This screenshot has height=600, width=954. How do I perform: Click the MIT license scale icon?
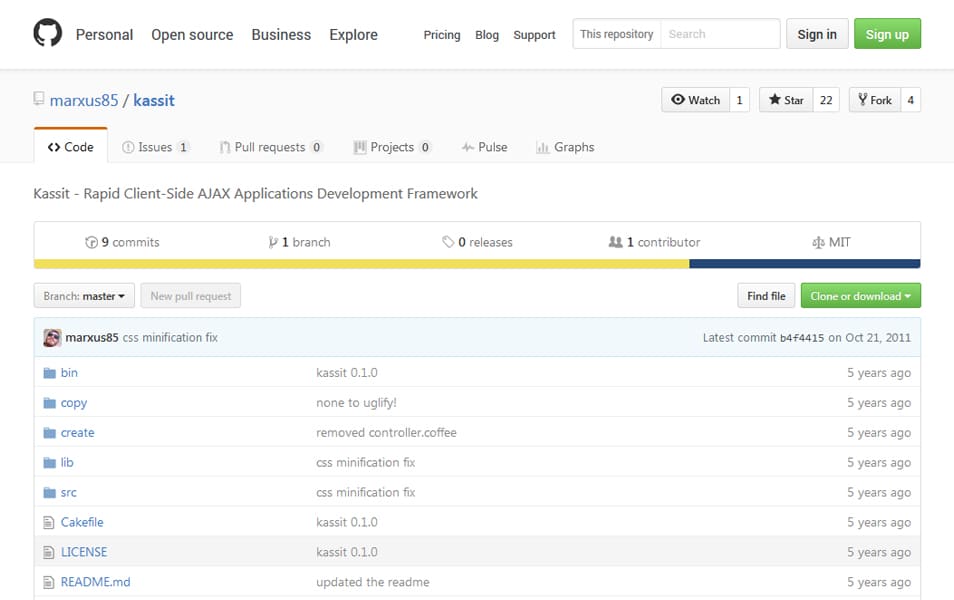[818, 243]
